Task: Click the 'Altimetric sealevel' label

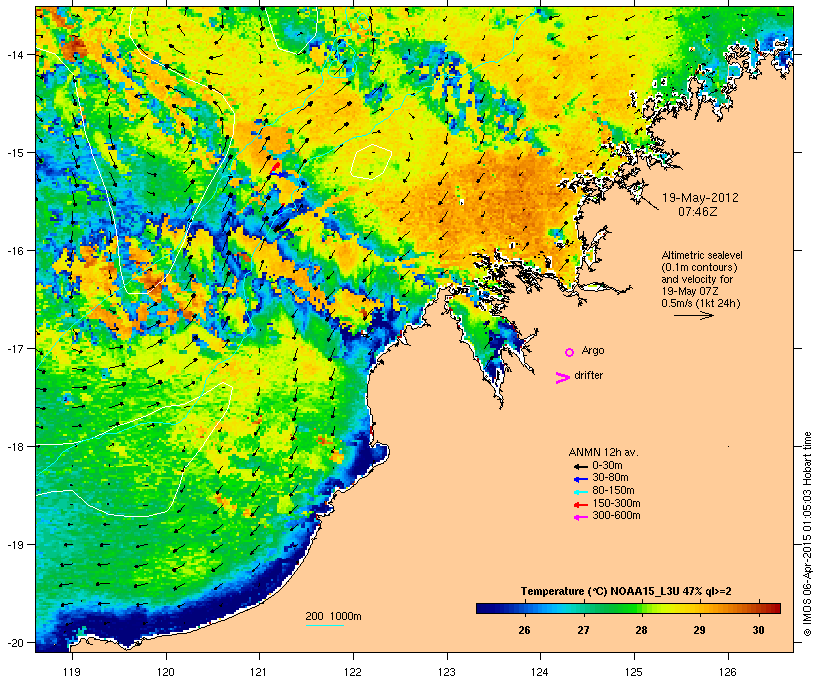Action: coord(702,255)
